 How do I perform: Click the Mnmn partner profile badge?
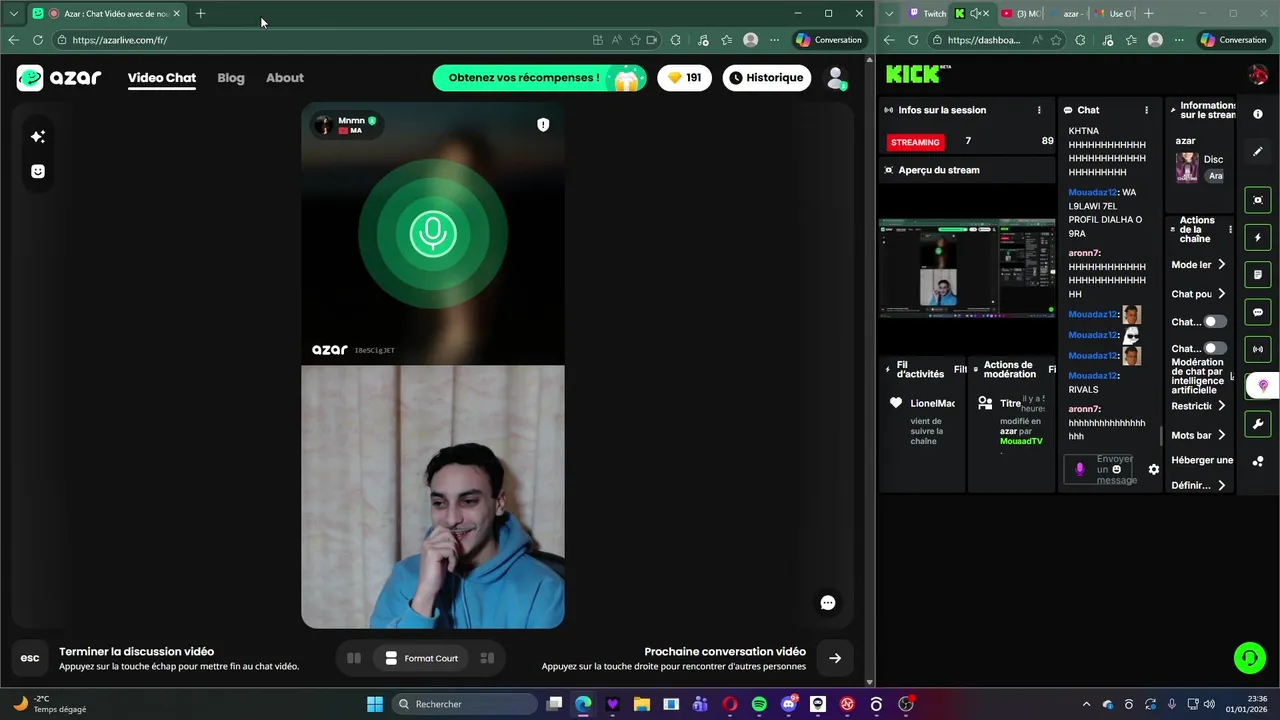click(344, 125)
